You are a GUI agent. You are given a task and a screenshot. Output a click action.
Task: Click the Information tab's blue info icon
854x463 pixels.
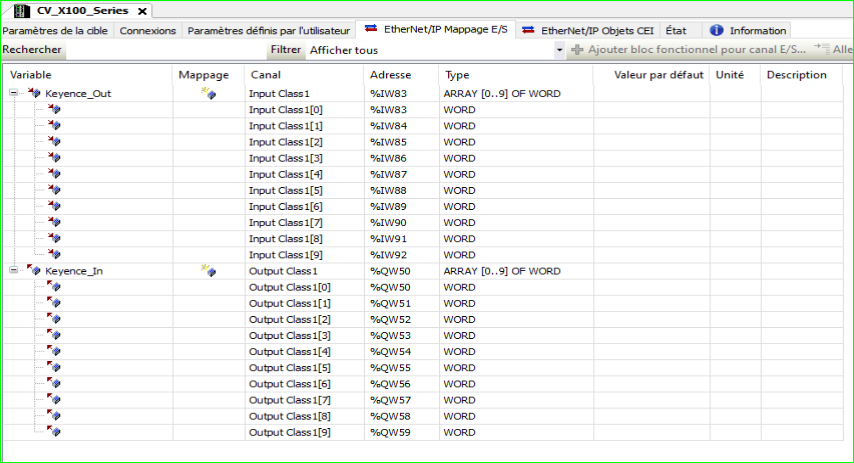coord(716,30)
